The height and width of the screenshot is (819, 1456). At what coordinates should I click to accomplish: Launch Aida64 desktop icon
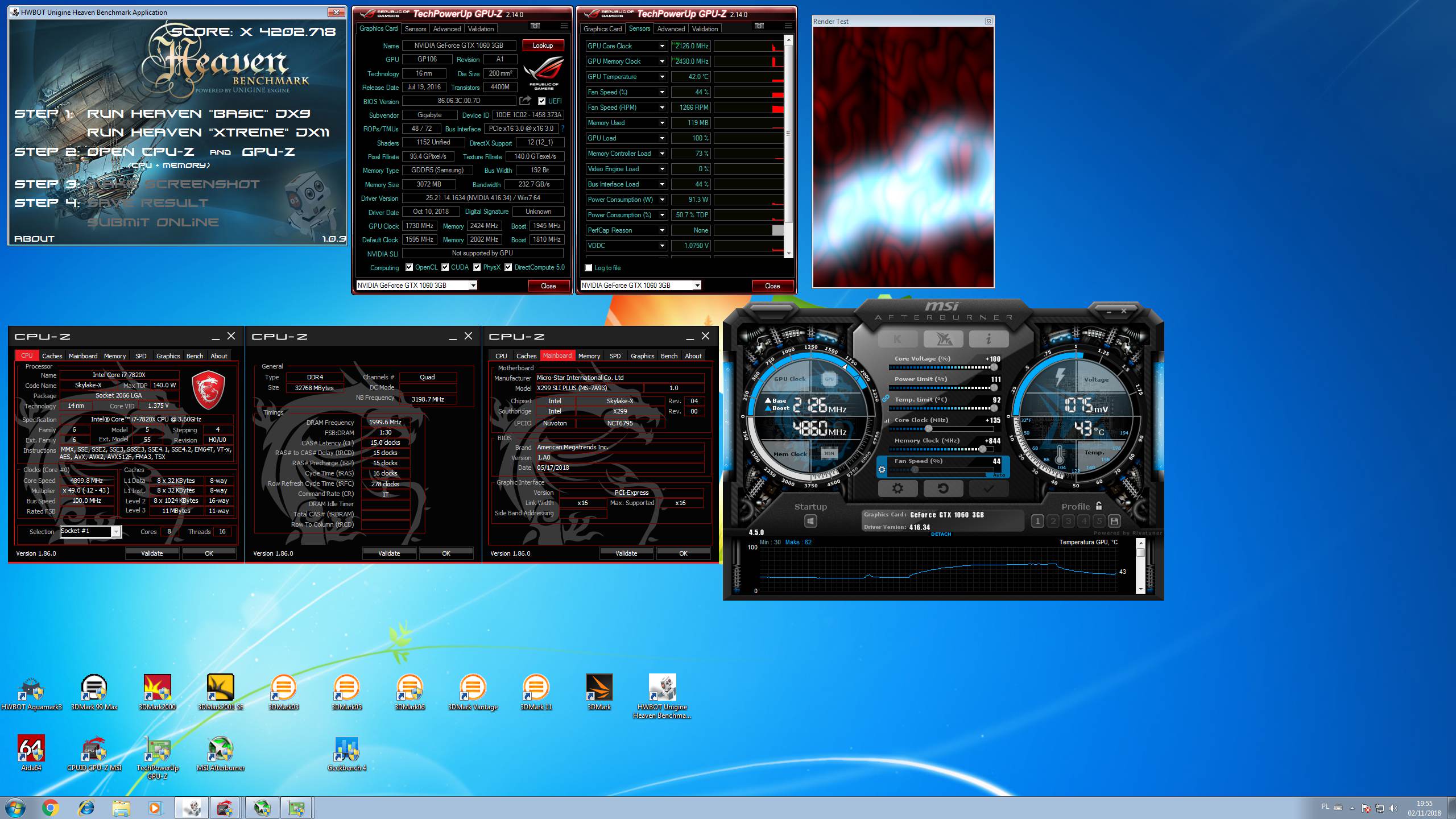pos(31,753)
